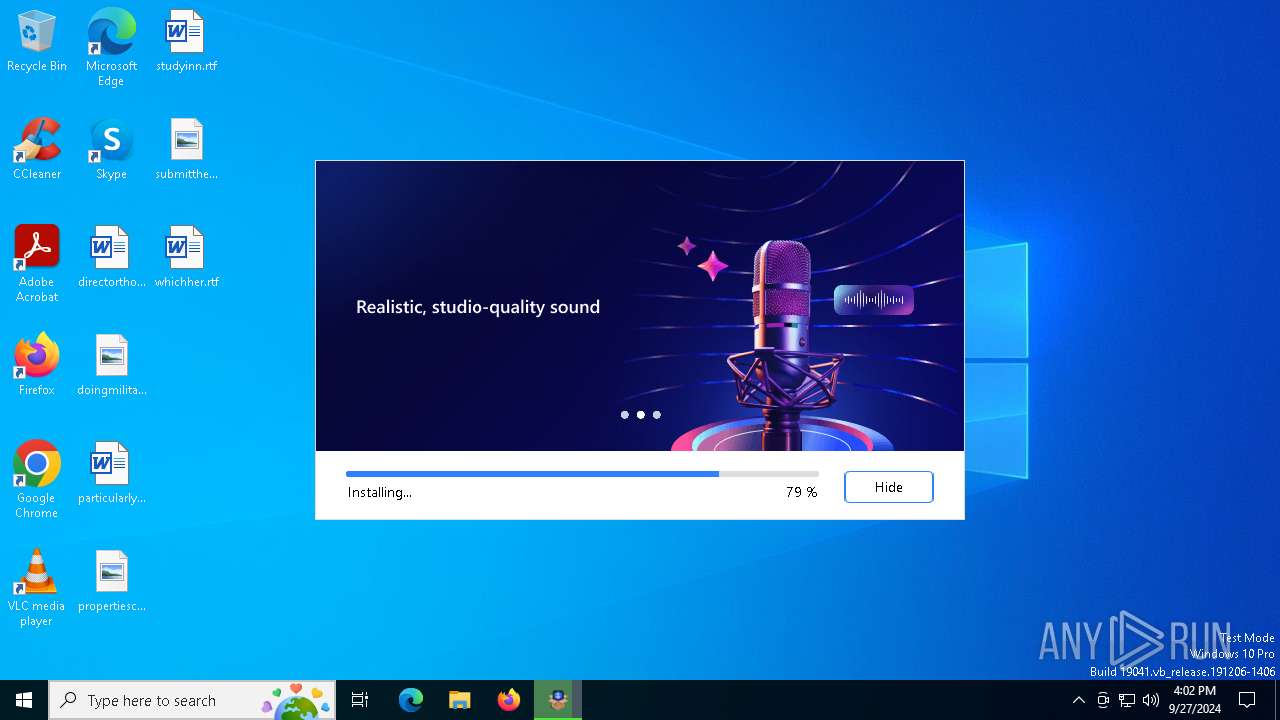This screenshot has width=1280, height=720.
Task: Select the propertiesc... image file icon
Action: (x=111, y=582)
